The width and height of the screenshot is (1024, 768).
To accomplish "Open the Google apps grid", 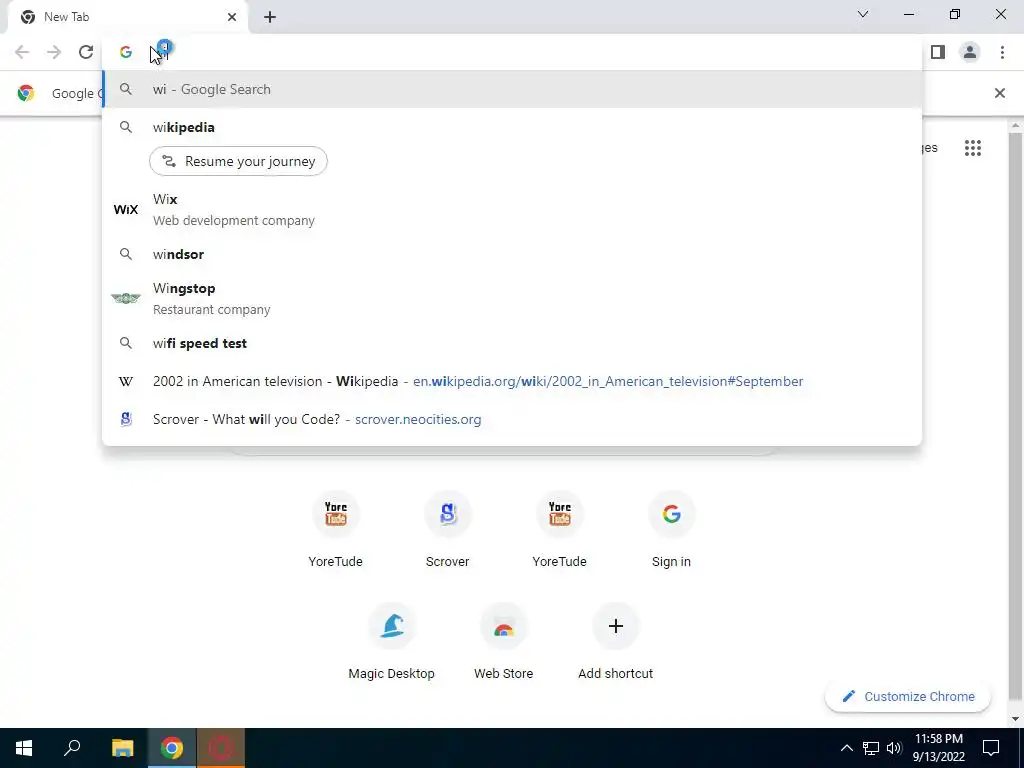I will coord(972,148).
